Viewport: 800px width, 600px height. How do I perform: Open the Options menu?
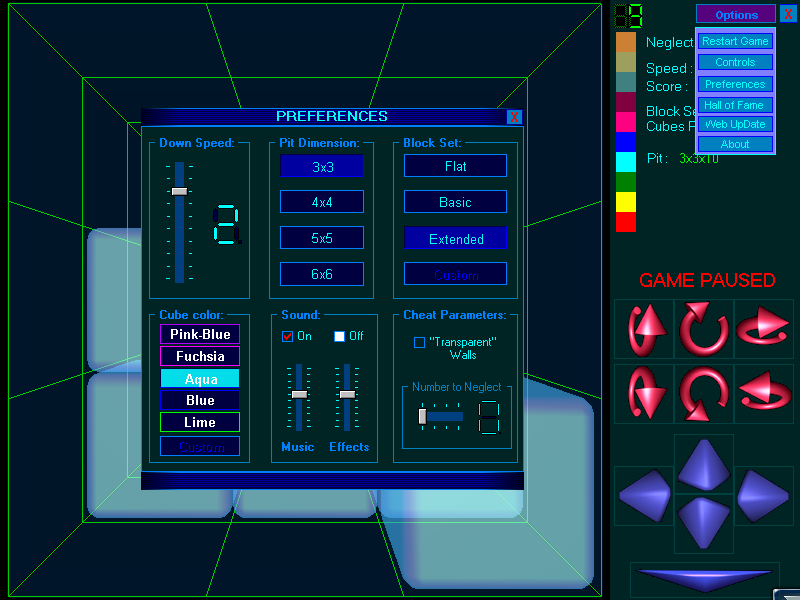736,15
